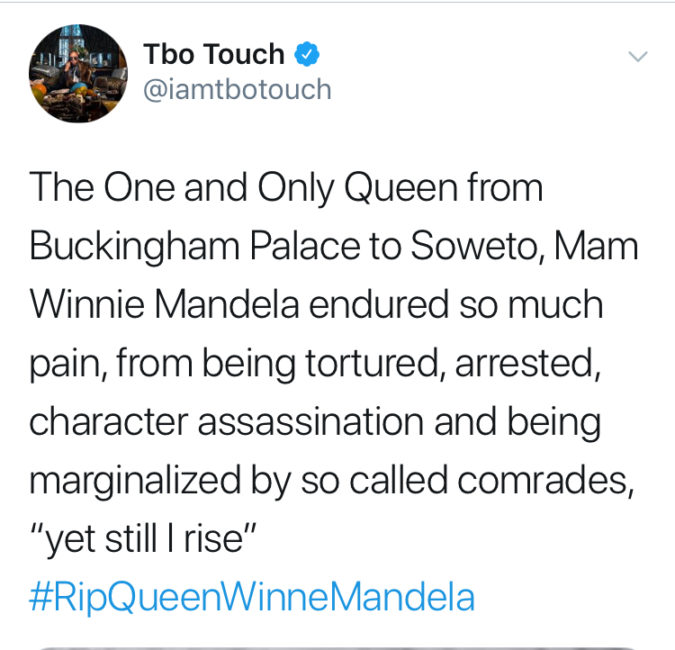Open the @iamtbotouch handle link
This screenshot has height=650, width=675.
point(237,89)
